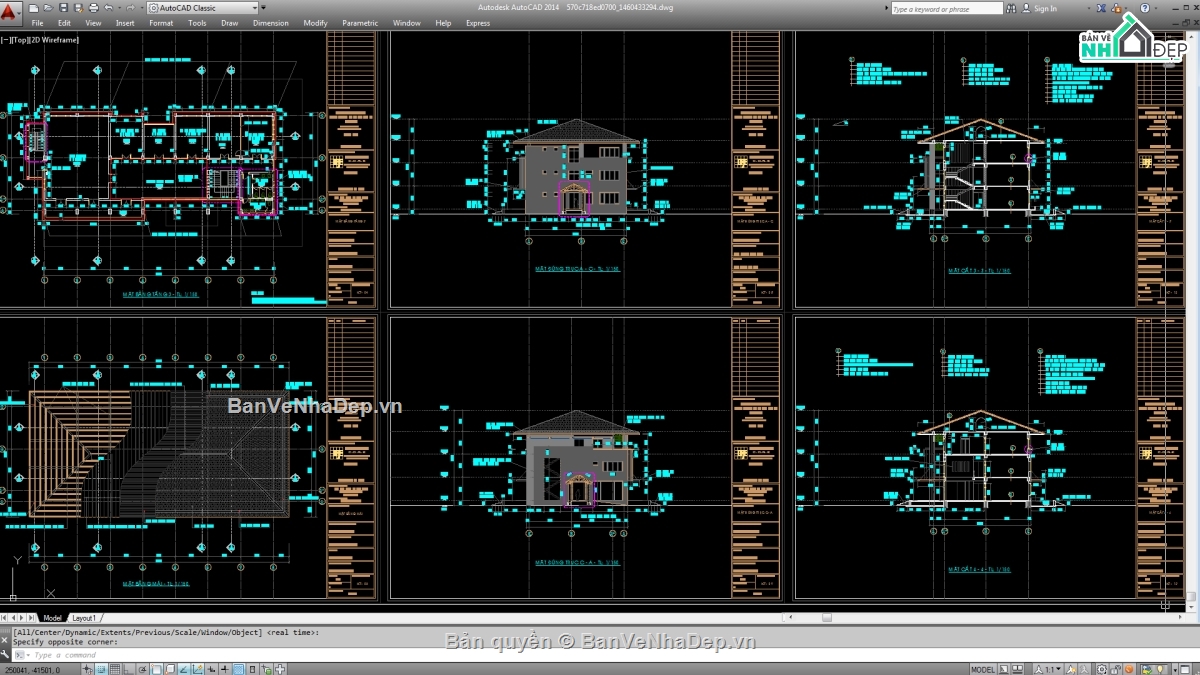This screenshot has width=1200, height=675.
Task: Open the Dimension menu
Action: coord(270,22)
